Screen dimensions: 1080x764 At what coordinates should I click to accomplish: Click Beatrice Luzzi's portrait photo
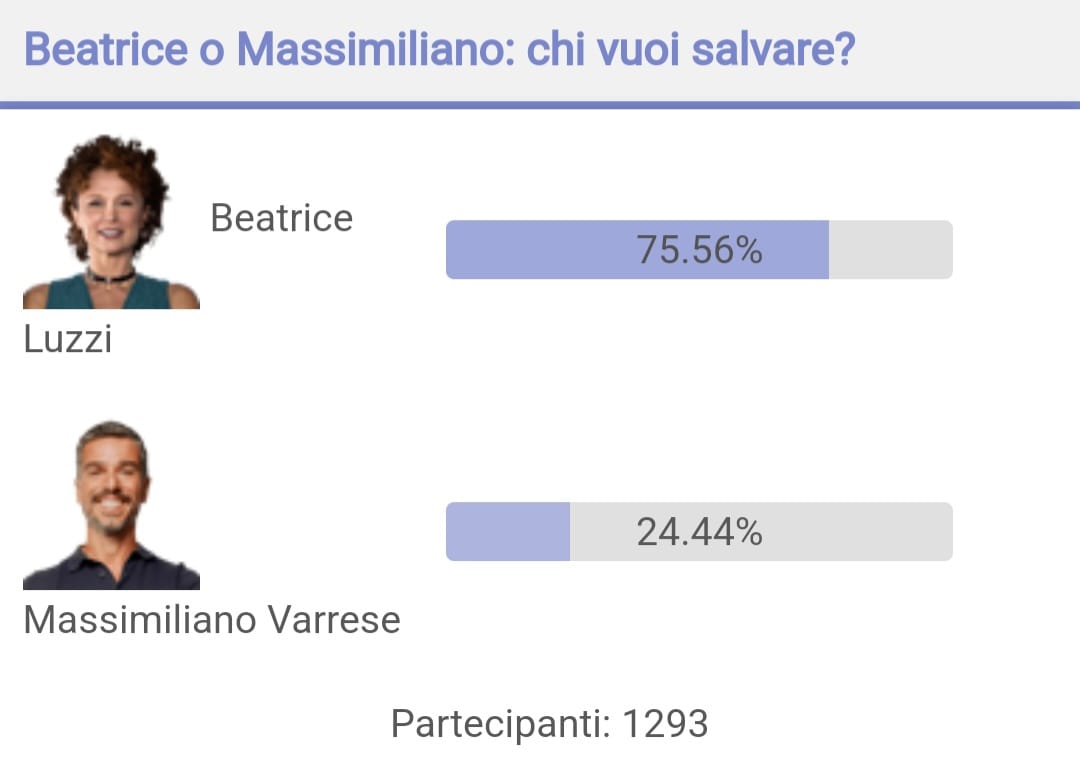click(x=112, y=221)
